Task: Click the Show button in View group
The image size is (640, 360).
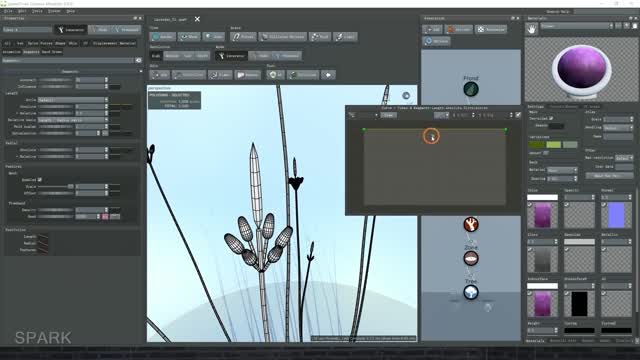Action: 189,37
